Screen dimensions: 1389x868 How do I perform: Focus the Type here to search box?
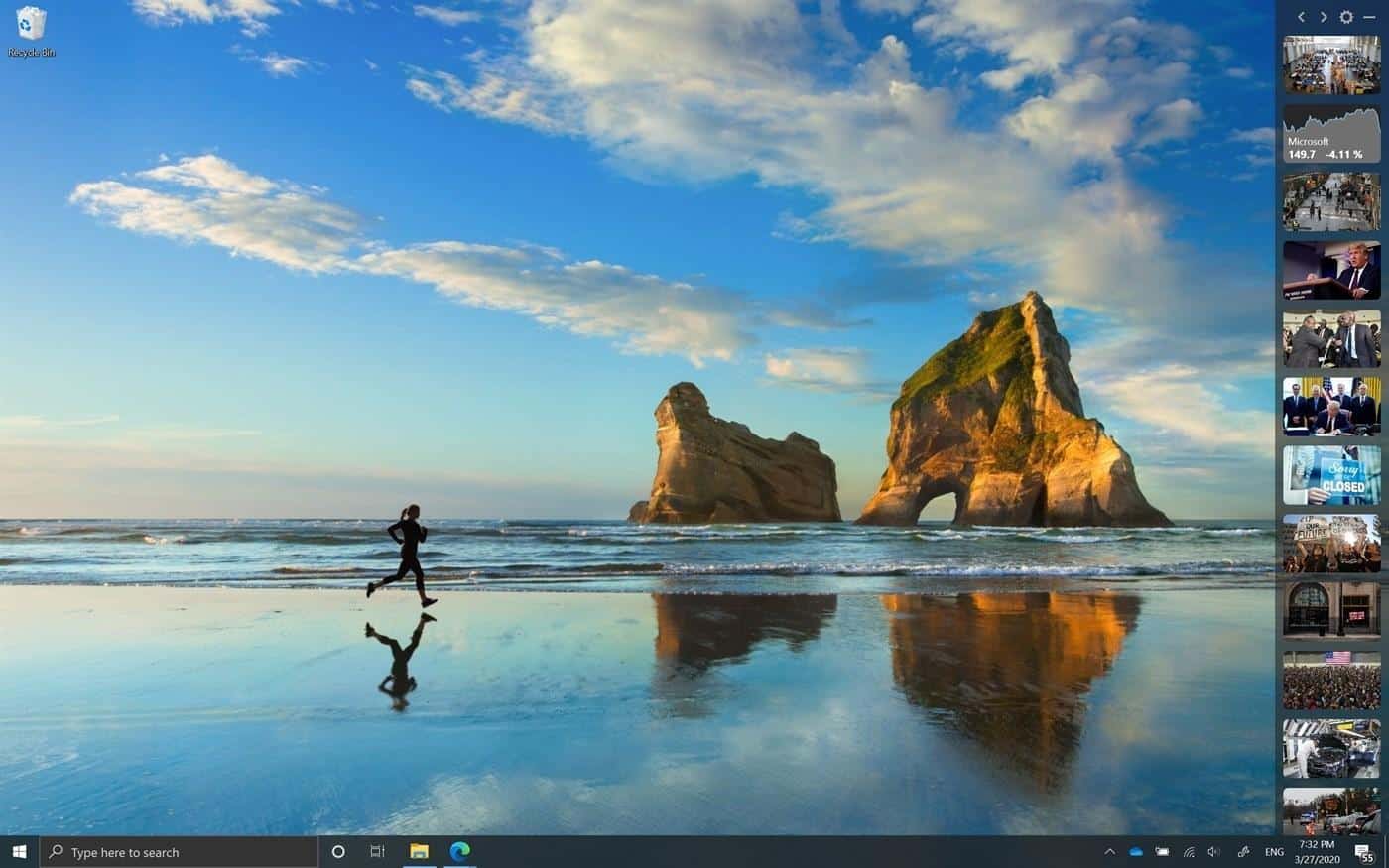[x=179, y=852]
